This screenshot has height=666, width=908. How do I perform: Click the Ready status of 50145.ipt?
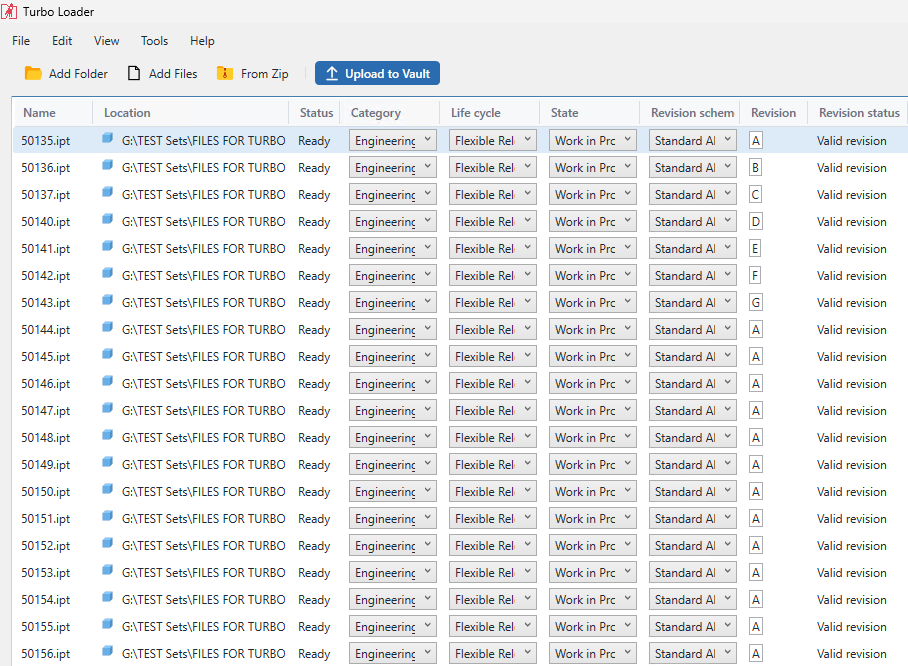(314, 357)
